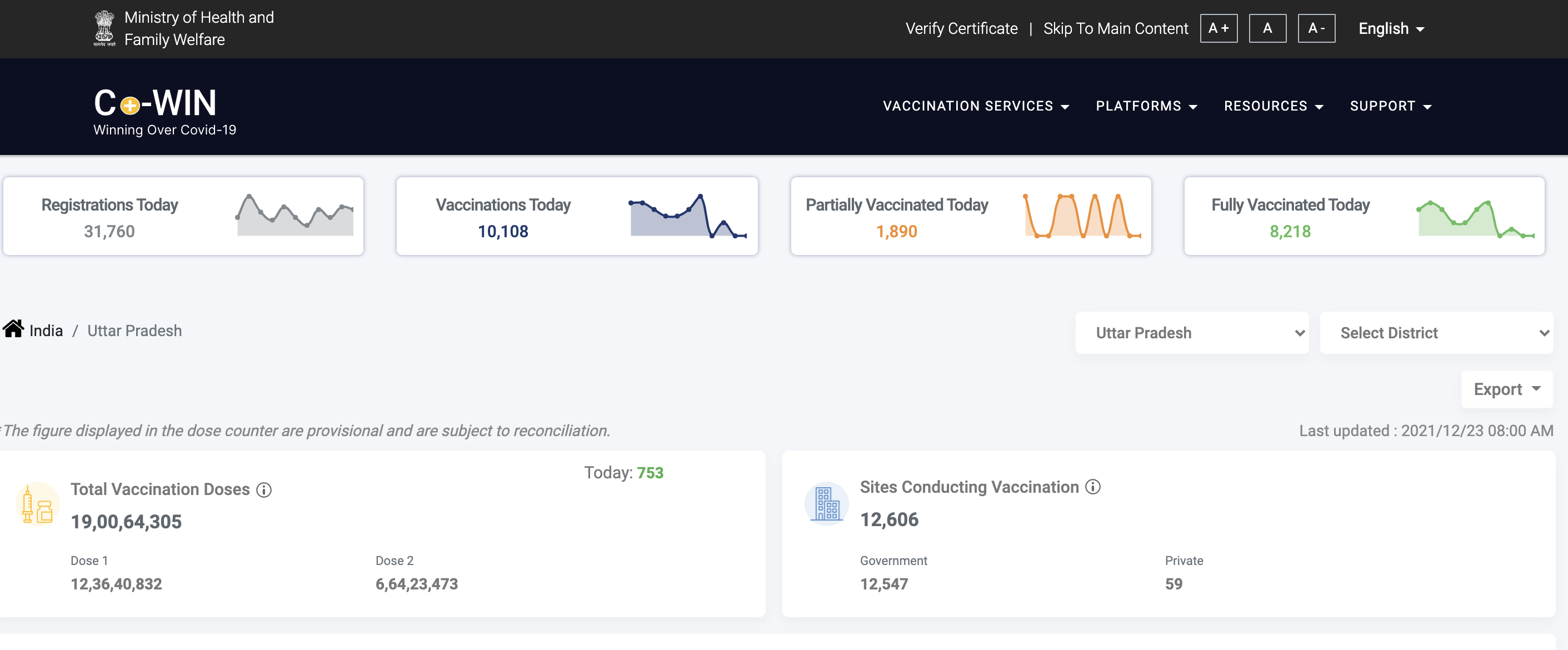Expand the Export dropdown
1568x650 pixels.
(x=1506, y=389)
